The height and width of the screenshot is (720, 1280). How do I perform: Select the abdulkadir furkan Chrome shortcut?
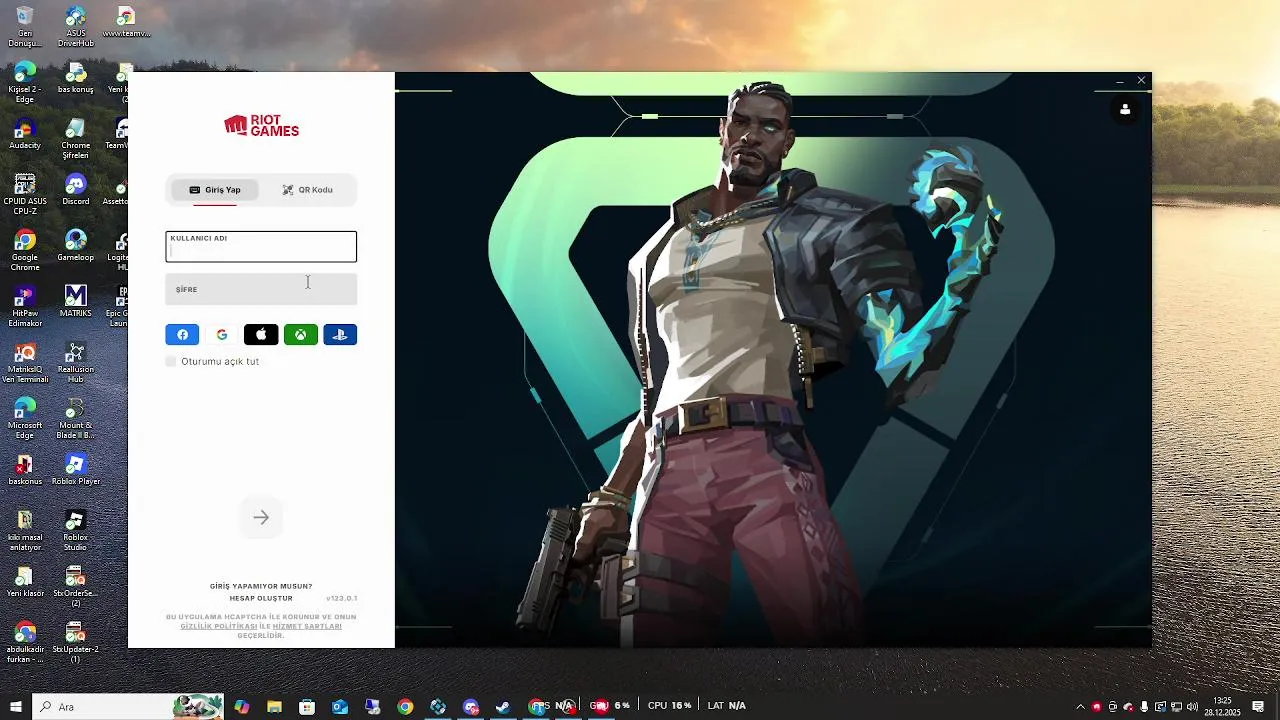coord(25,643)
